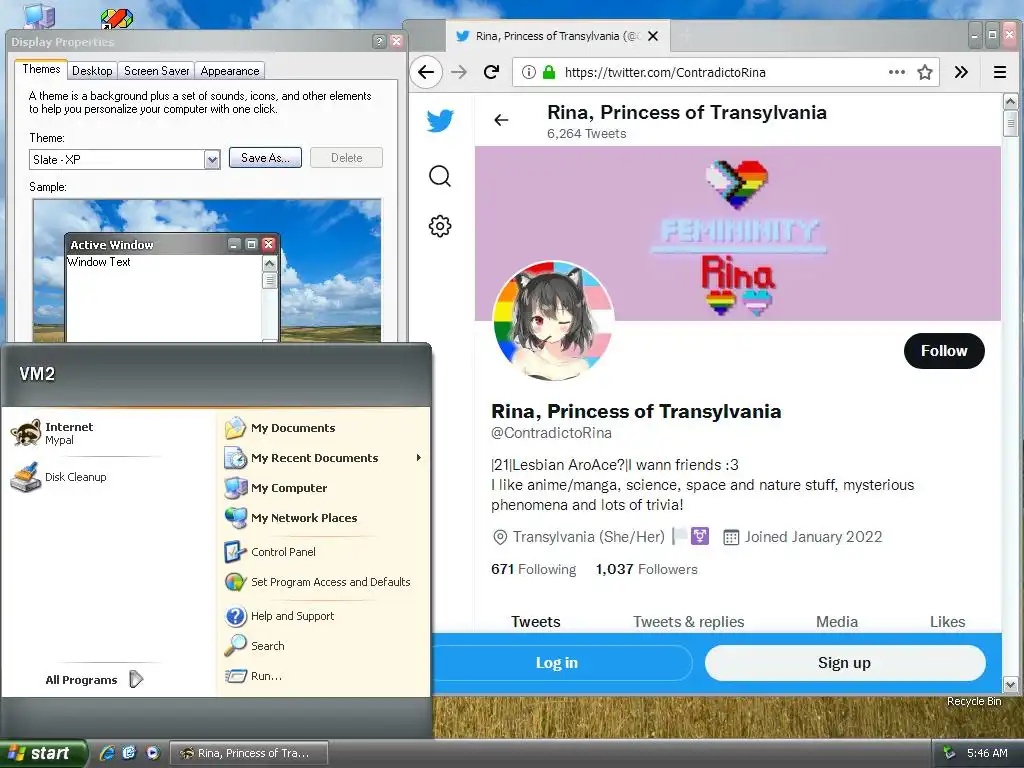Click the Rina taskbar window button
Image resolution: width=1024 pixels, height=768 pixels.
point(249,753)
